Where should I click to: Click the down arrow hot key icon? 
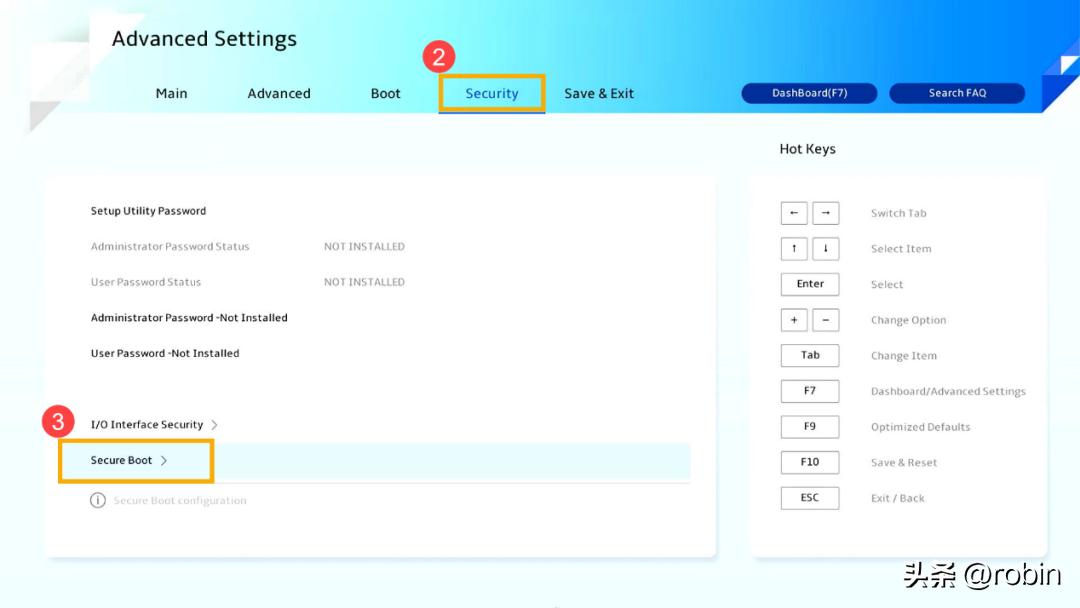click(825, 249)
